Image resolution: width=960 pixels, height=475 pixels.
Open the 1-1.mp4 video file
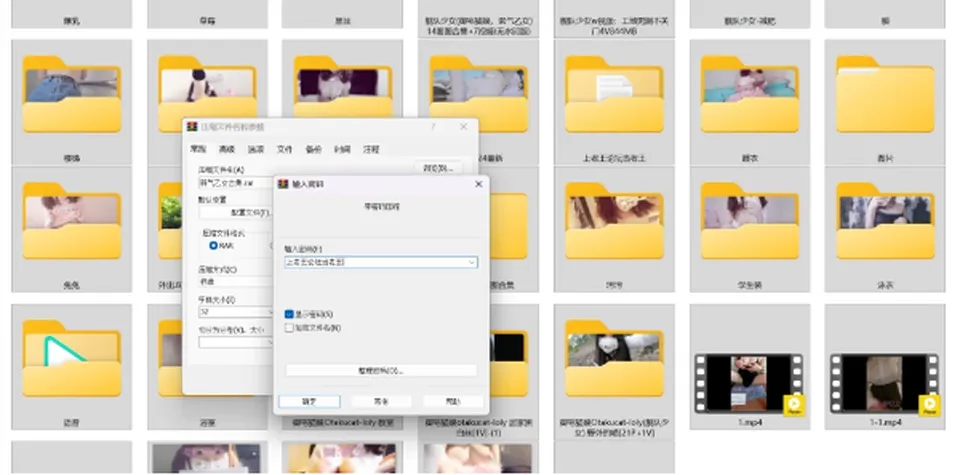pos(885,384)
